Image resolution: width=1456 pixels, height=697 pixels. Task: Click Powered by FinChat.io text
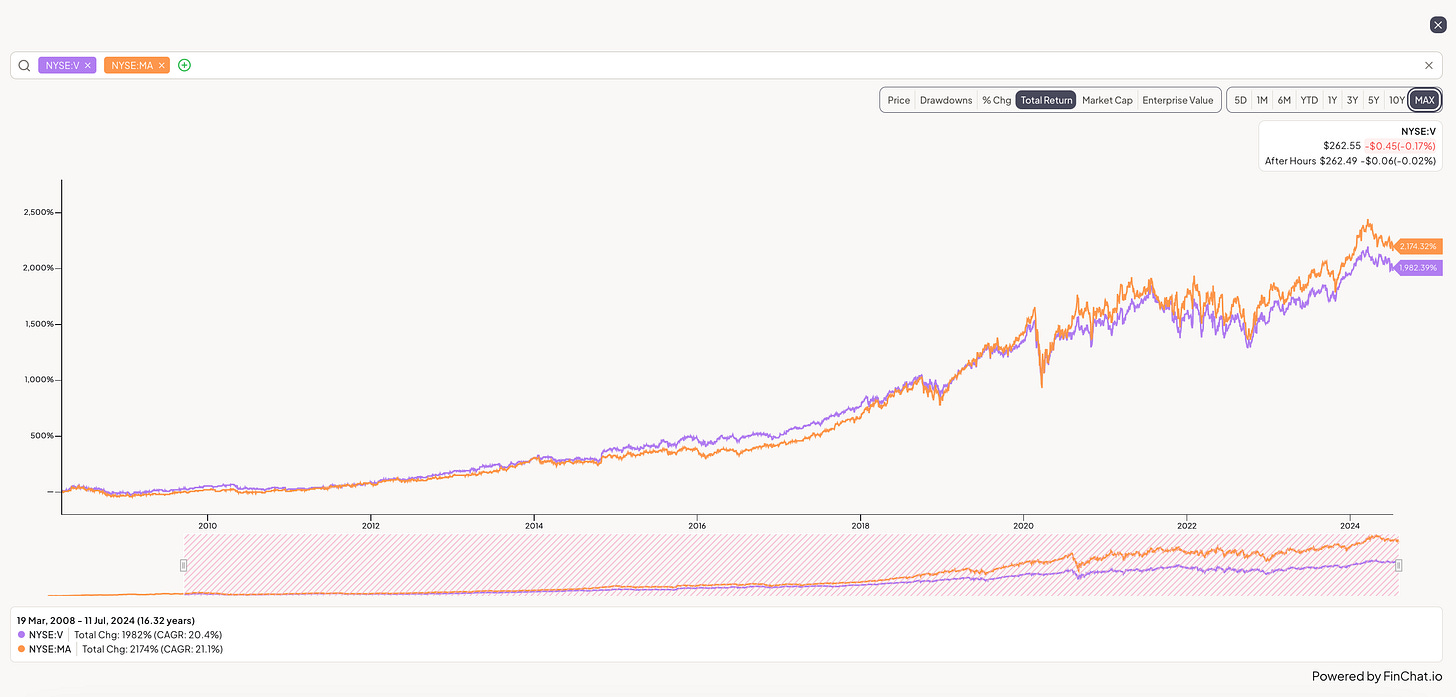[1376, 676]
